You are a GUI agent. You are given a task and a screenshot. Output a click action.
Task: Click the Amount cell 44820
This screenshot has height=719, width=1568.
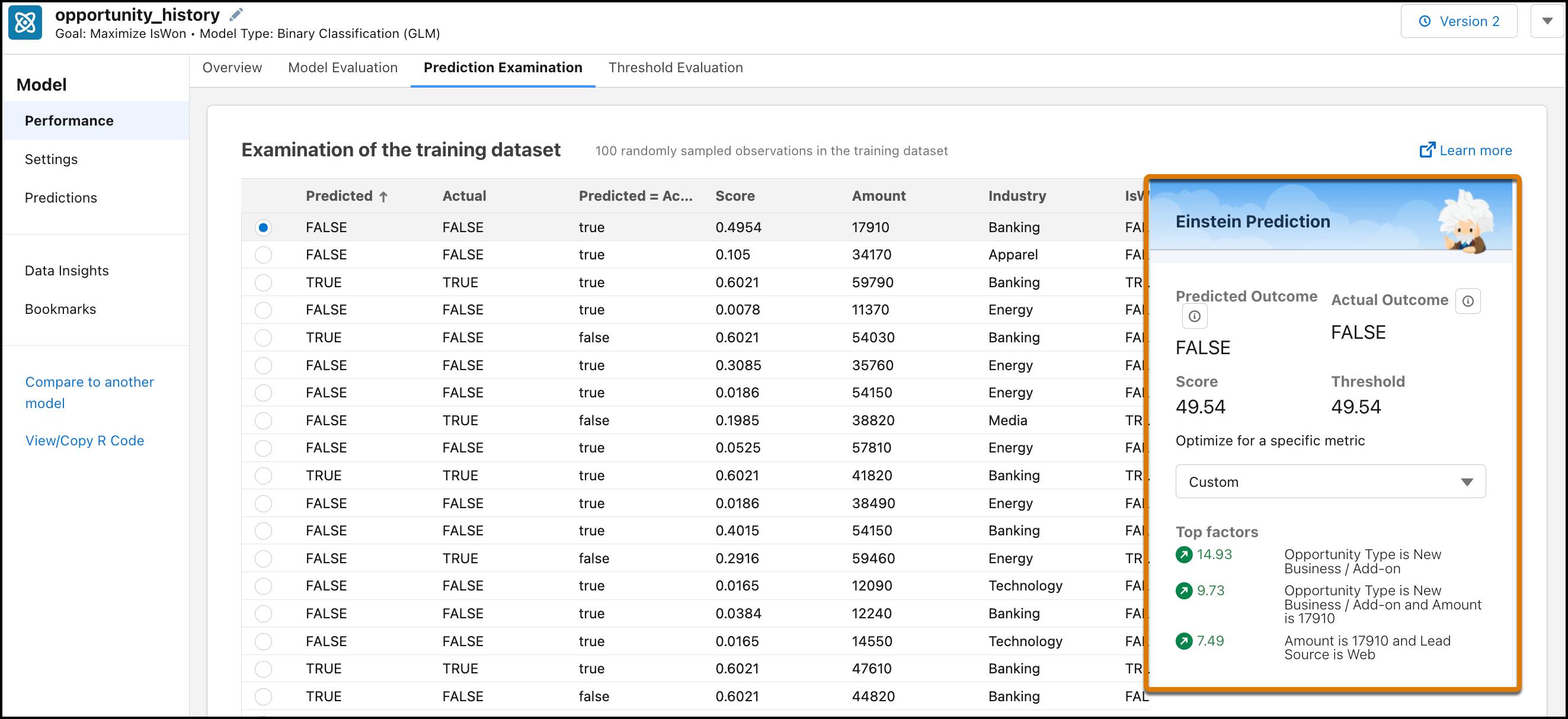coord(873,696)
